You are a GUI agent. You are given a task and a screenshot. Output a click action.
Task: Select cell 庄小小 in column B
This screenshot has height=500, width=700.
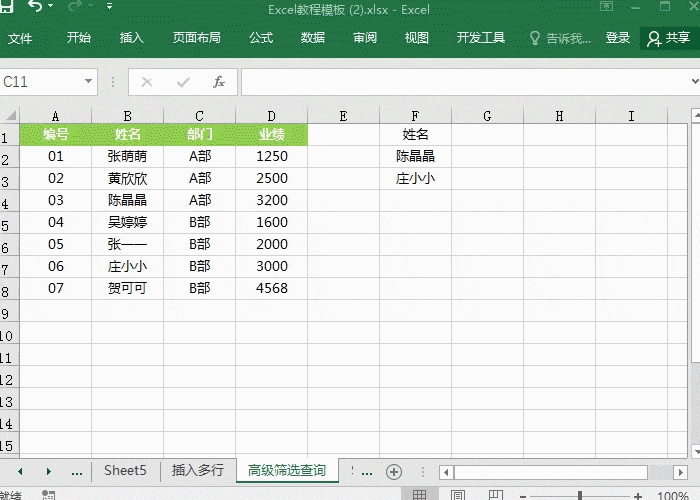[x=127, y=267]
